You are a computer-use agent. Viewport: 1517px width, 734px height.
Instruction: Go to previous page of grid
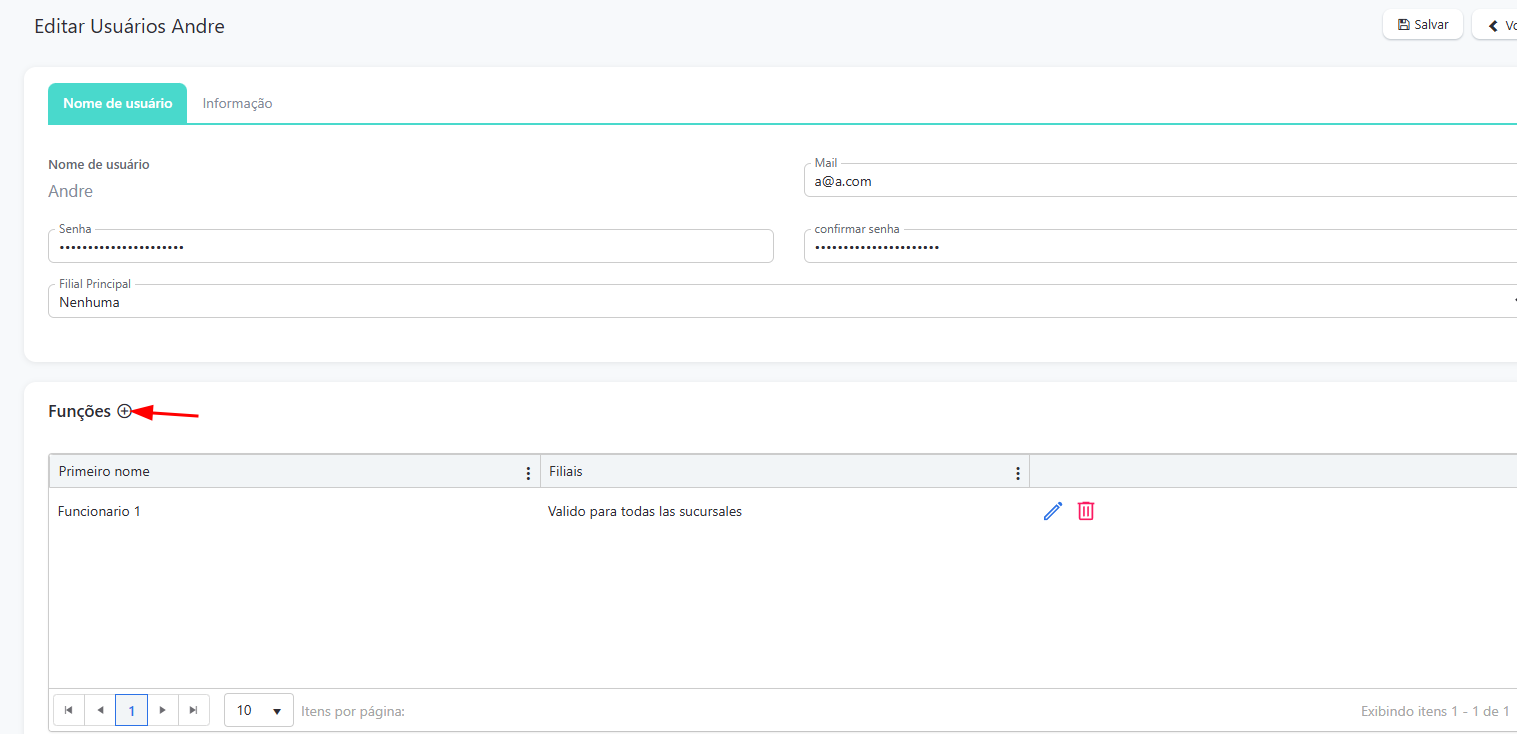click(x=100, y=710)
